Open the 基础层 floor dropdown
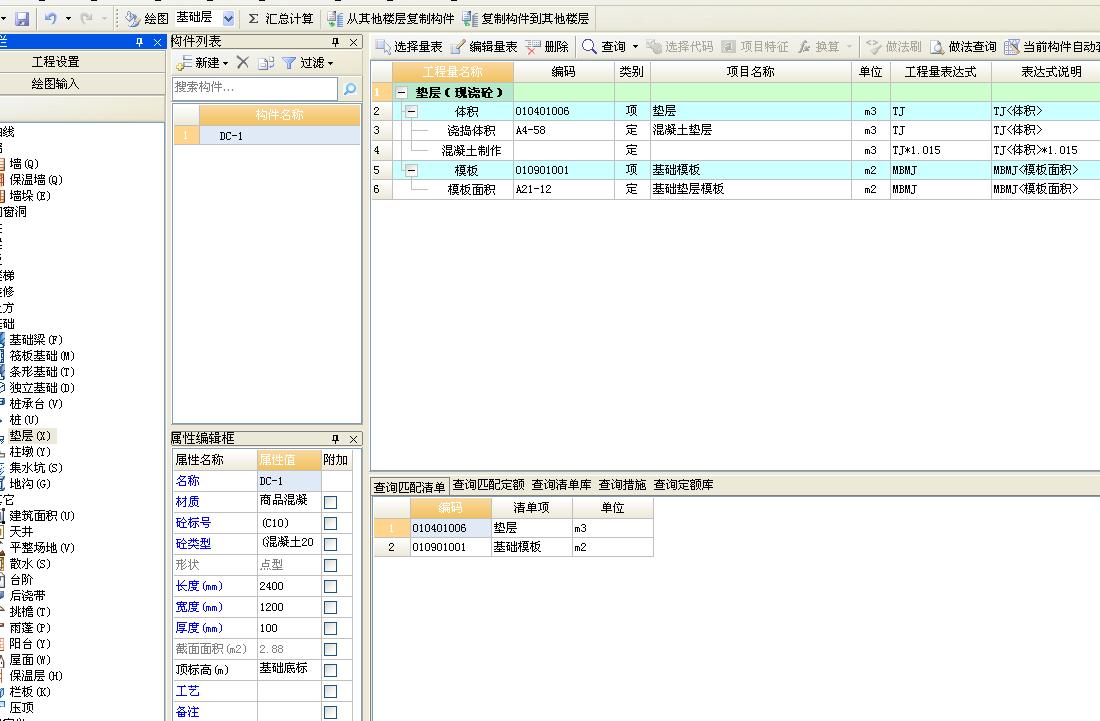Image resolution: width=1100 pixels, height=721 pixels. tap(229, 18)
